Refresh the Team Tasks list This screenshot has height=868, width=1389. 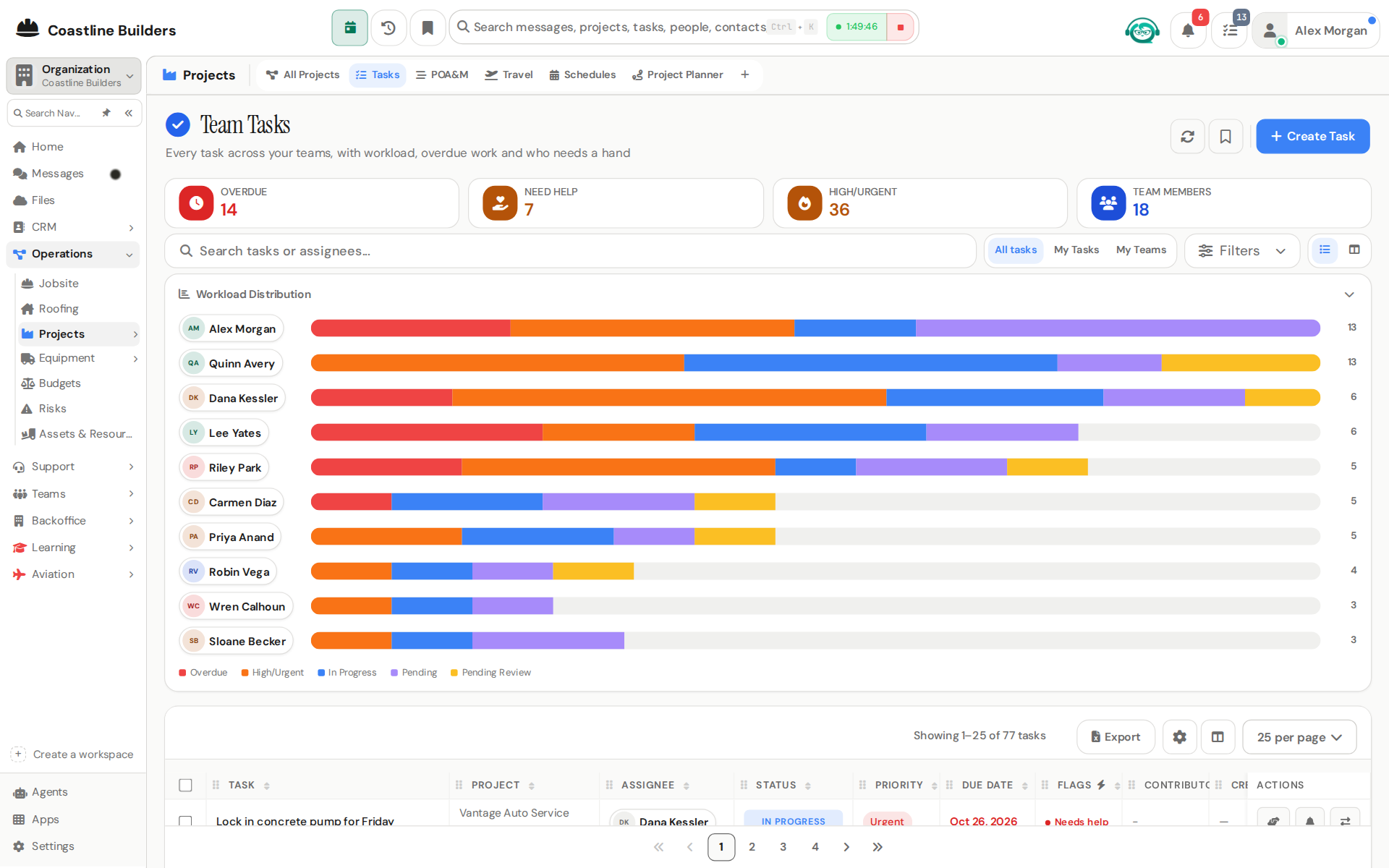tap(1187, 137)
